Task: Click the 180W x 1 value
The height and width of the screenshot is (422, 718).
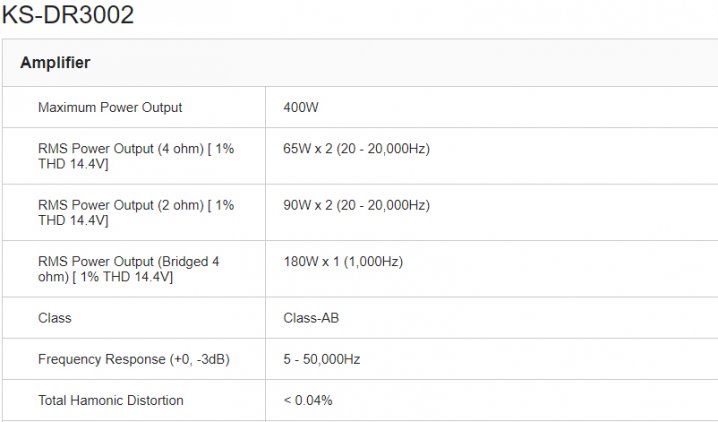Action: click(311, 262)
